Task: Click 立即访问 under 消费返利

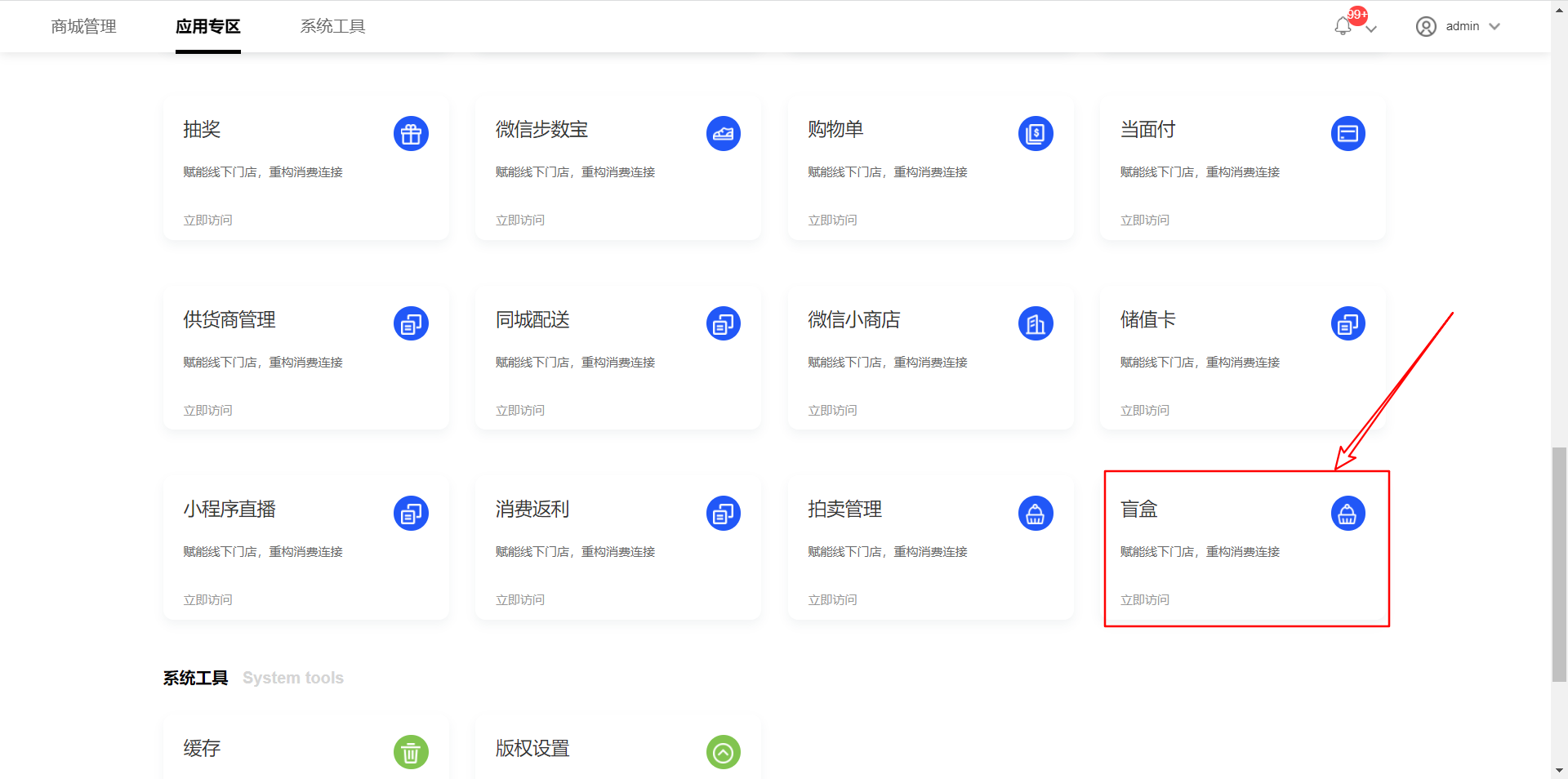Action: click(x=520, y=599)
